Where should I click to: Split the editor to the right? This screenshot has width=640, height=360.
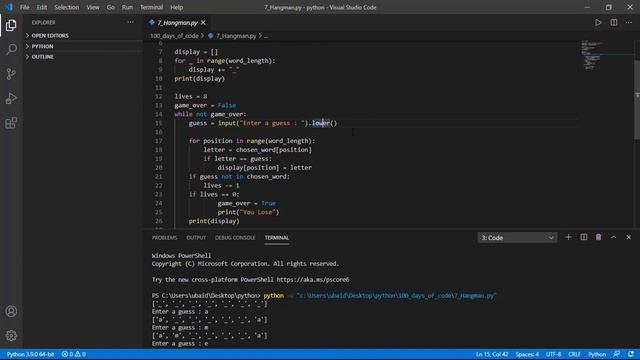point(613,22)
